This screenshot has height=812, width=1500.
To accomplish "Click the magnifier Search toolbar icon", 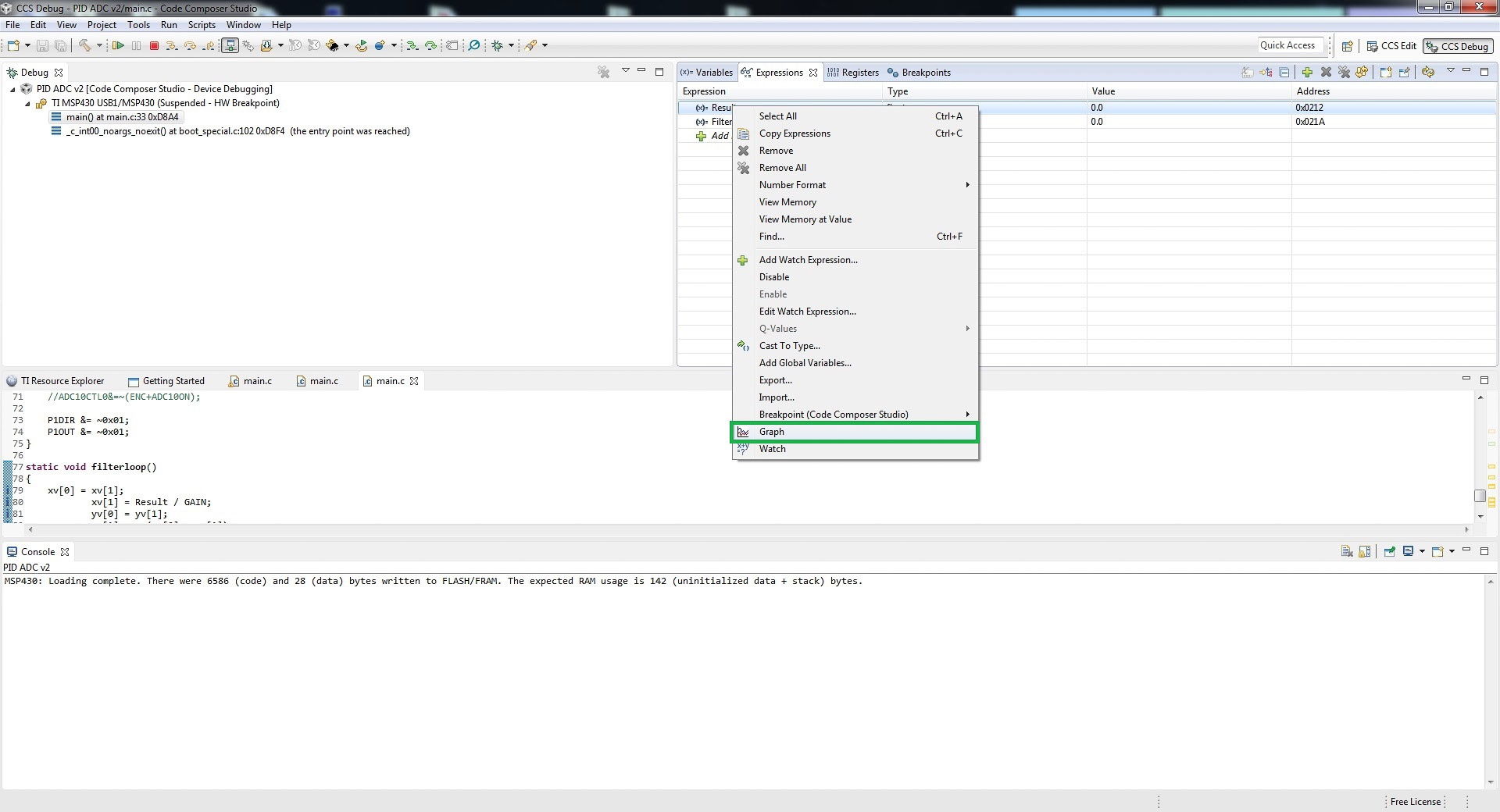I will (x=473, y=46).
